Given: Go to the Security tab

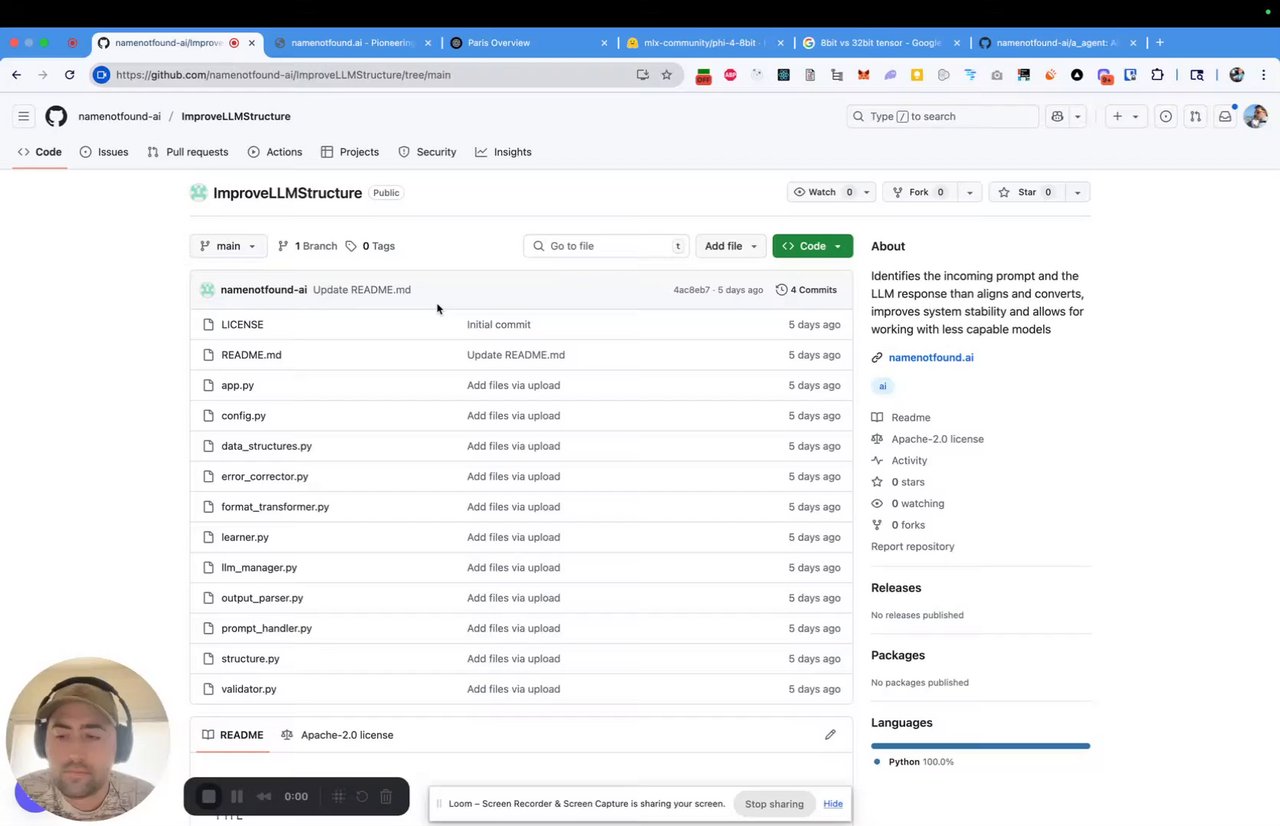Looking at the screenshot, I should point(427,152).
